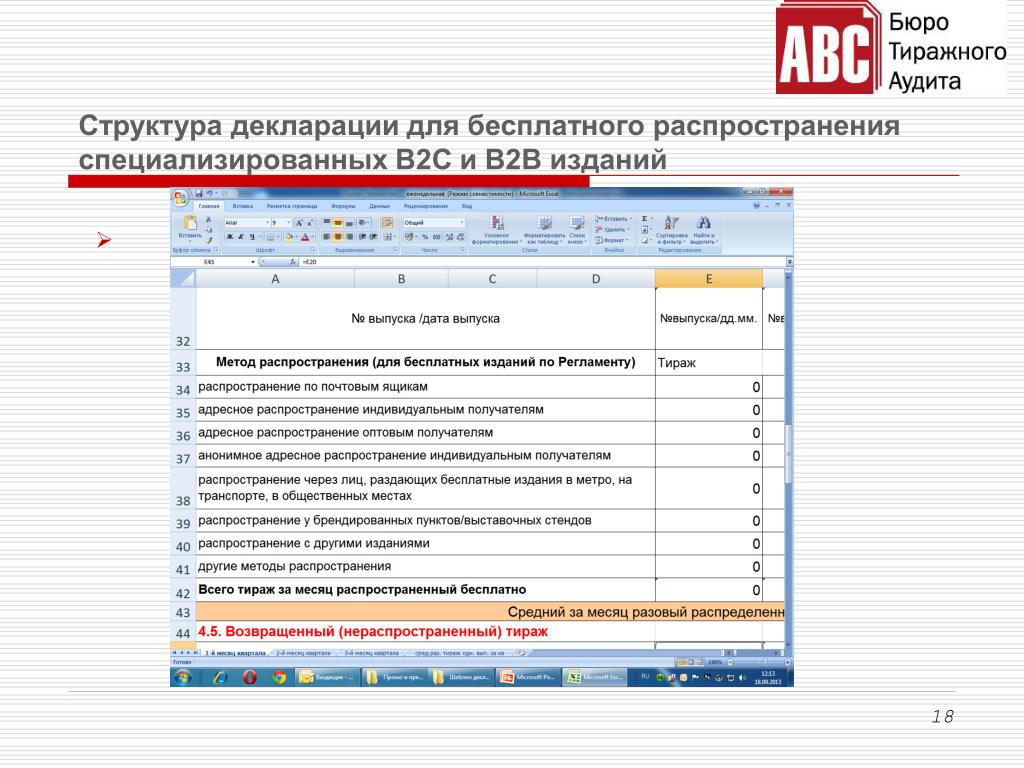Image resolution: width=1024 pixels, height=768 pixels.
Task: Click the Format Painter brush icon
Action: tap(209, 240)
